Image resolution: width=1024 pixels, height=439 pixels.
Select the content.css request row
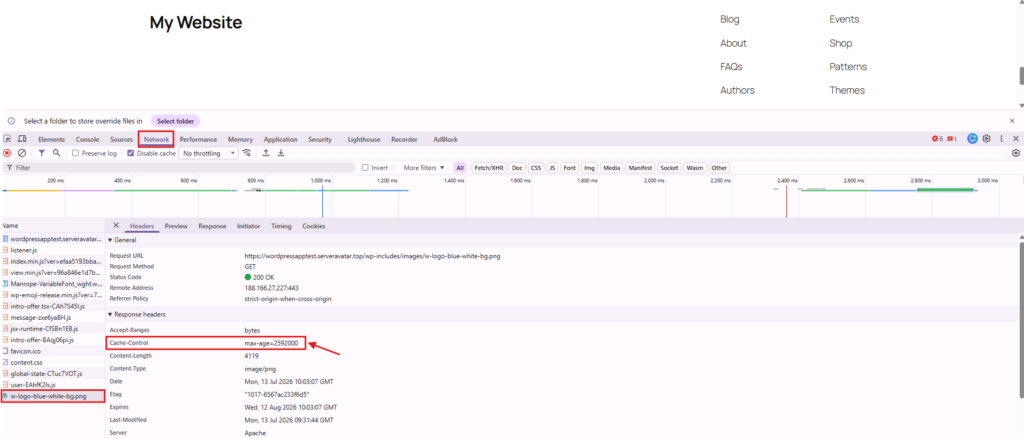pos(52,362)
